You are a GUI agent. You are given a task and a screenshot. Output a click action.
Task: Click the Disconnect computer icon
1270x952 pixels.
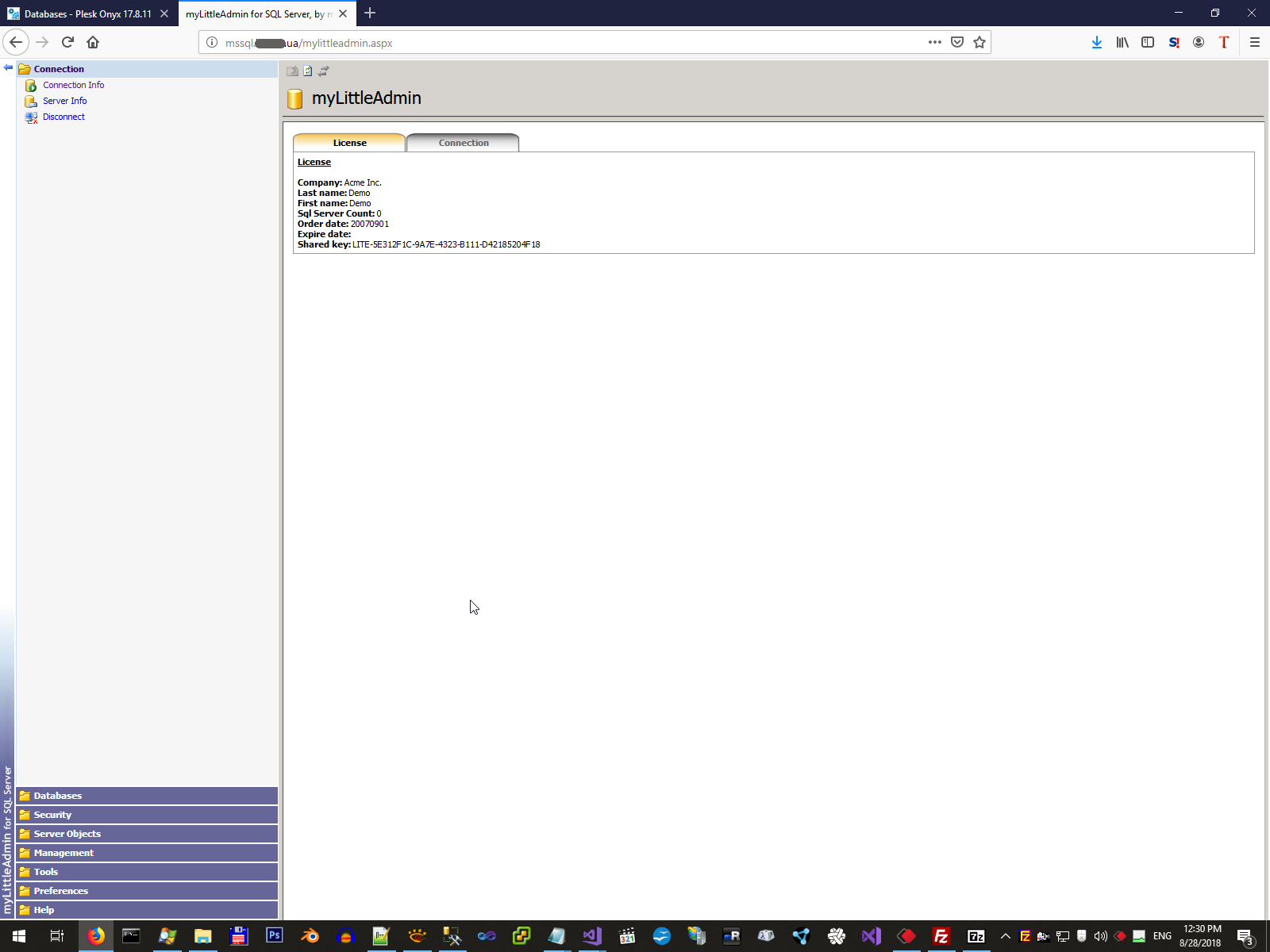click(31, 117)
